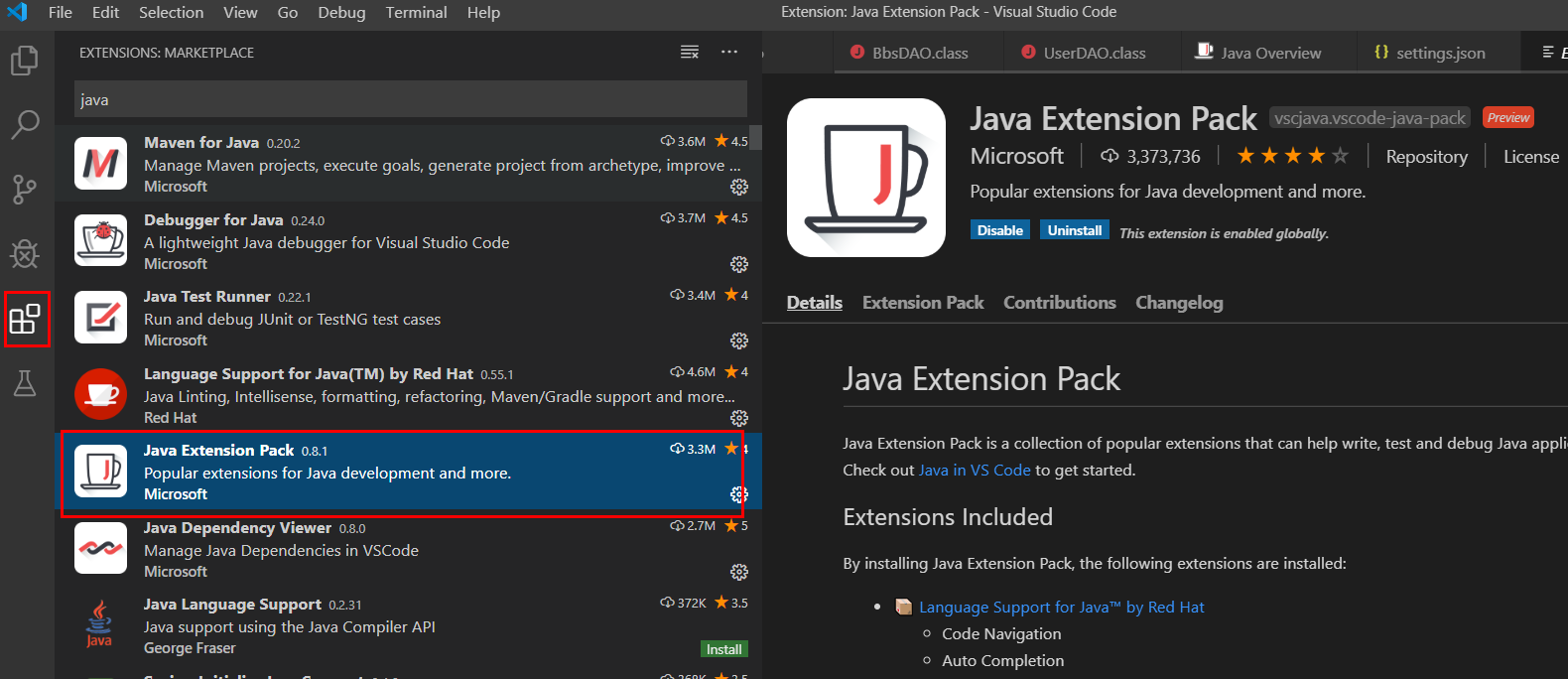Viewport: 1568px width, 679px height.
Task: Click the Red Hat Language Support icon
Action: [x=100, y=394]
